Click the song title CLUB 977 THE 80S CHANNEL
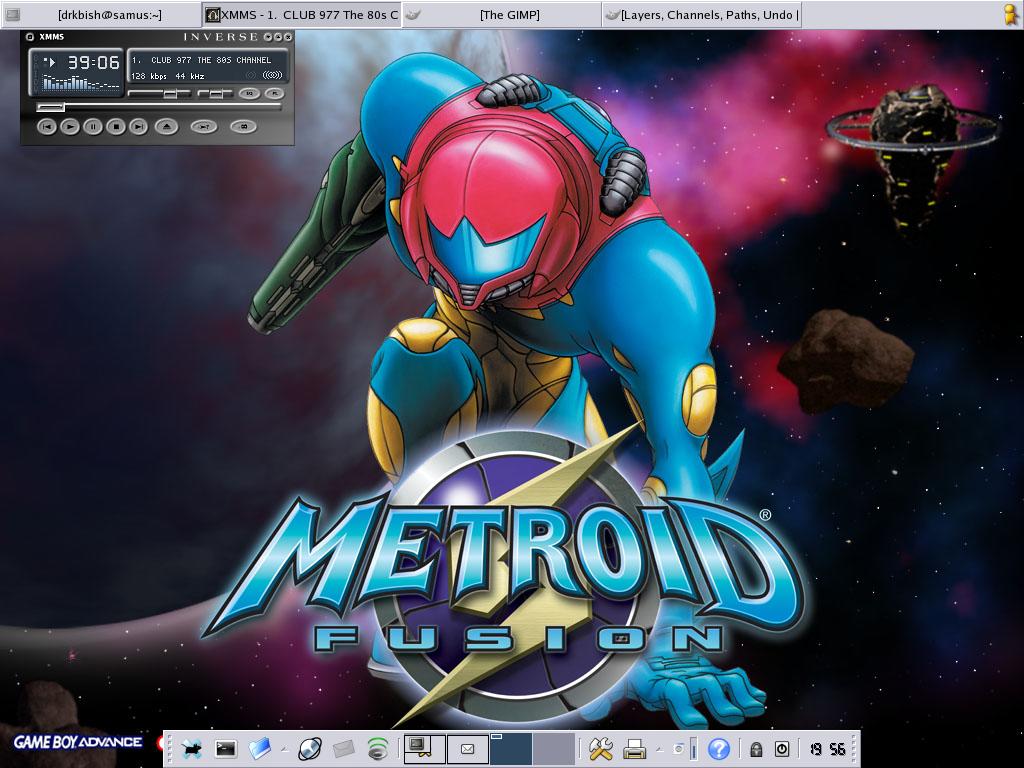1024x768 pixels. click(x=210, y=60)
